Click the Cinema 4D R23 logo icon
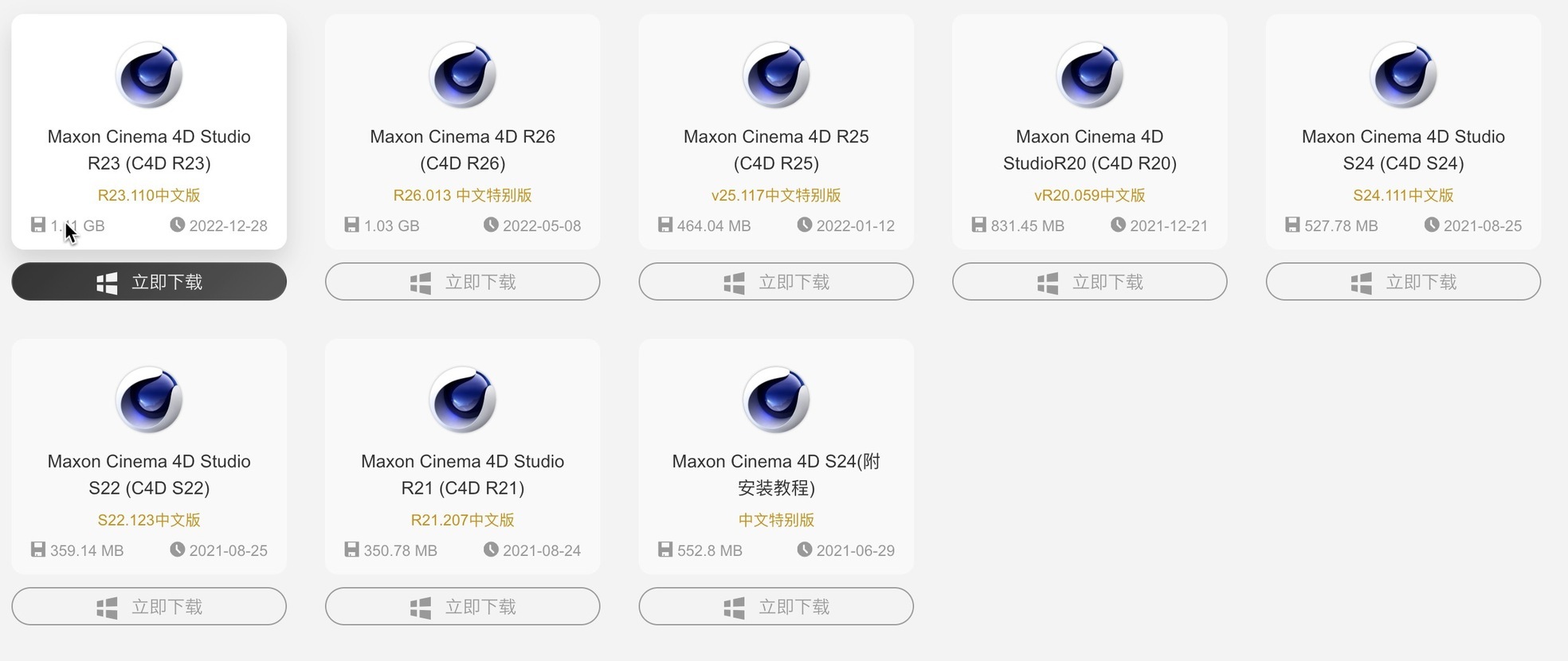This screenshot has width=1568, height=661. point(149,75)
